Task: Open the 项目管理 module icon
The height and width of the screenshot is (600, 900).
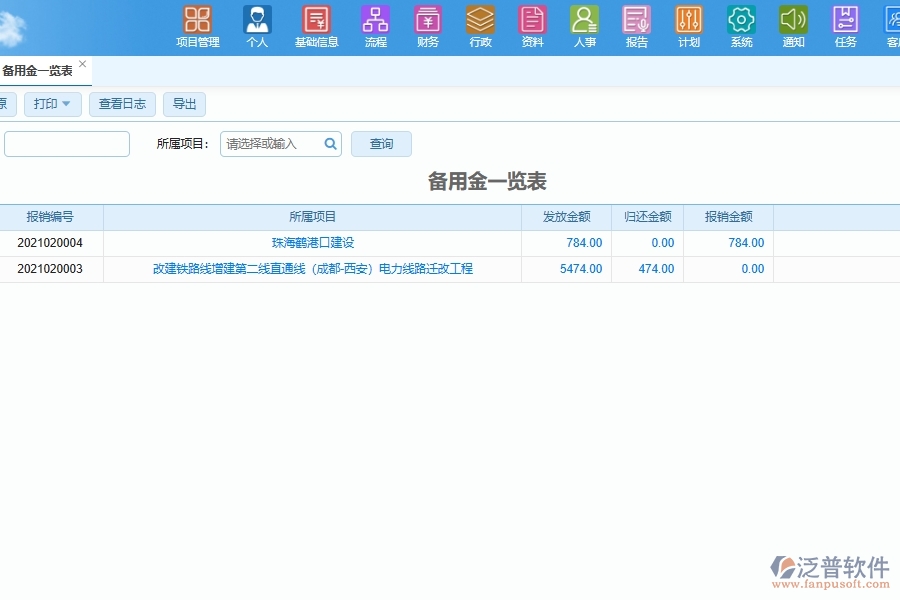Action: pyautogui.click(x=196, y=27)
